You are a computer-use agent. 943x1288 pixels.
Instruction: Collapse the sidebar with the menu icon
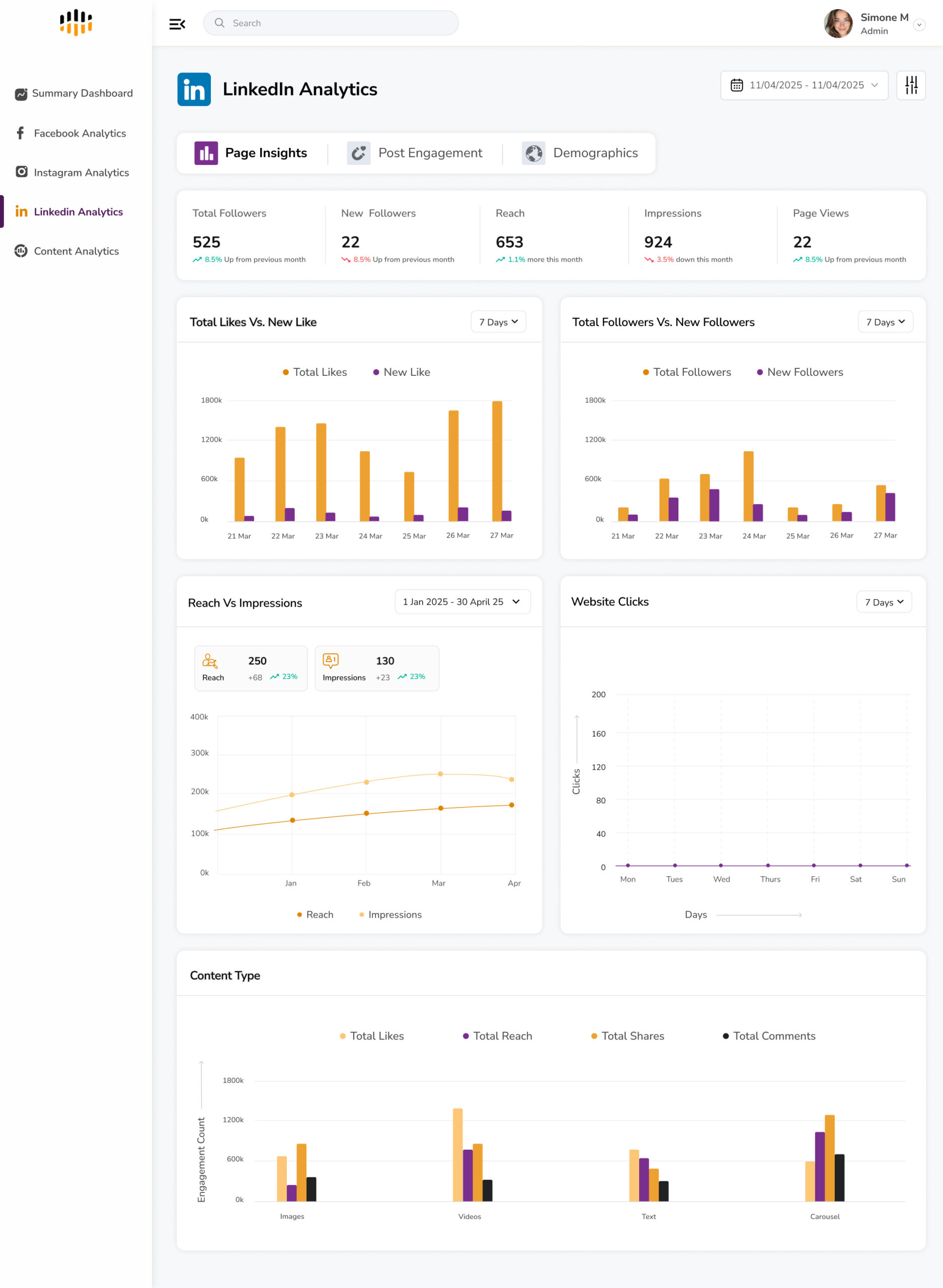click(x=177, y=24)
